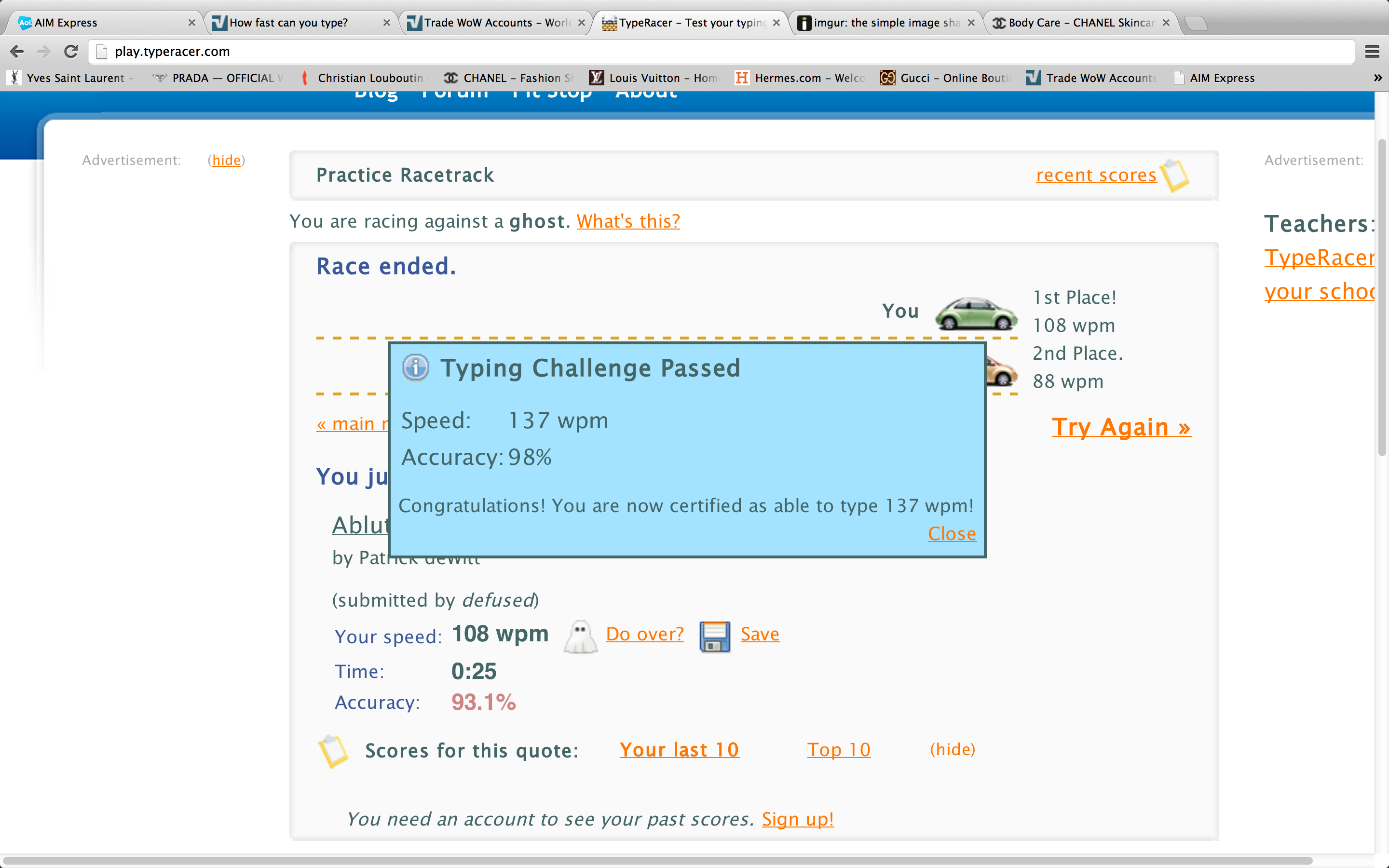
Task: Close the imgur tab
Action: tap(971, 23)
